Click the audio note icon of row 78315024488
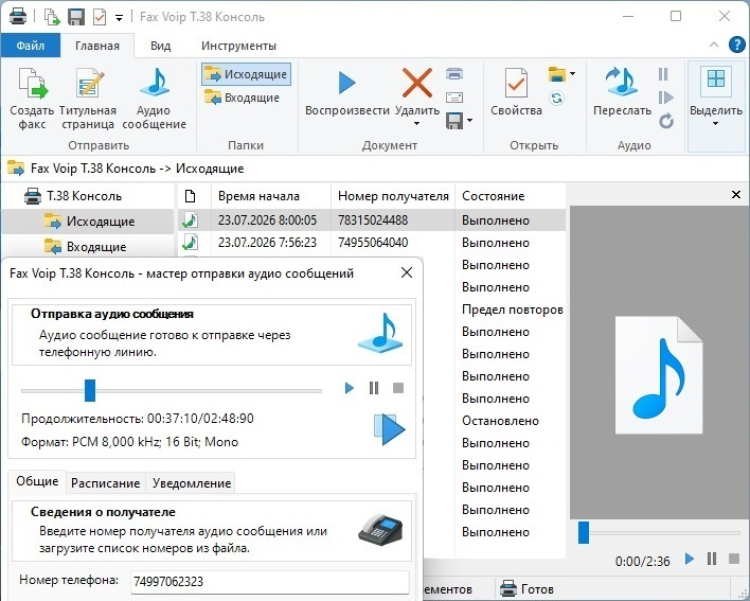 pos(190,220)
